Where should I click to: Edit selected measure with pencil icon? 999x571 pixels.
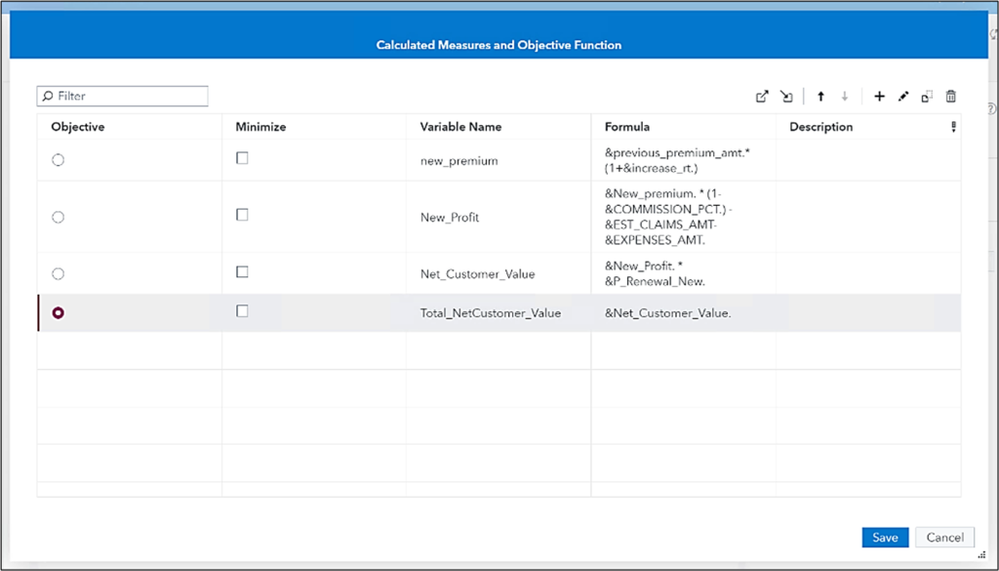coord(903,97)
